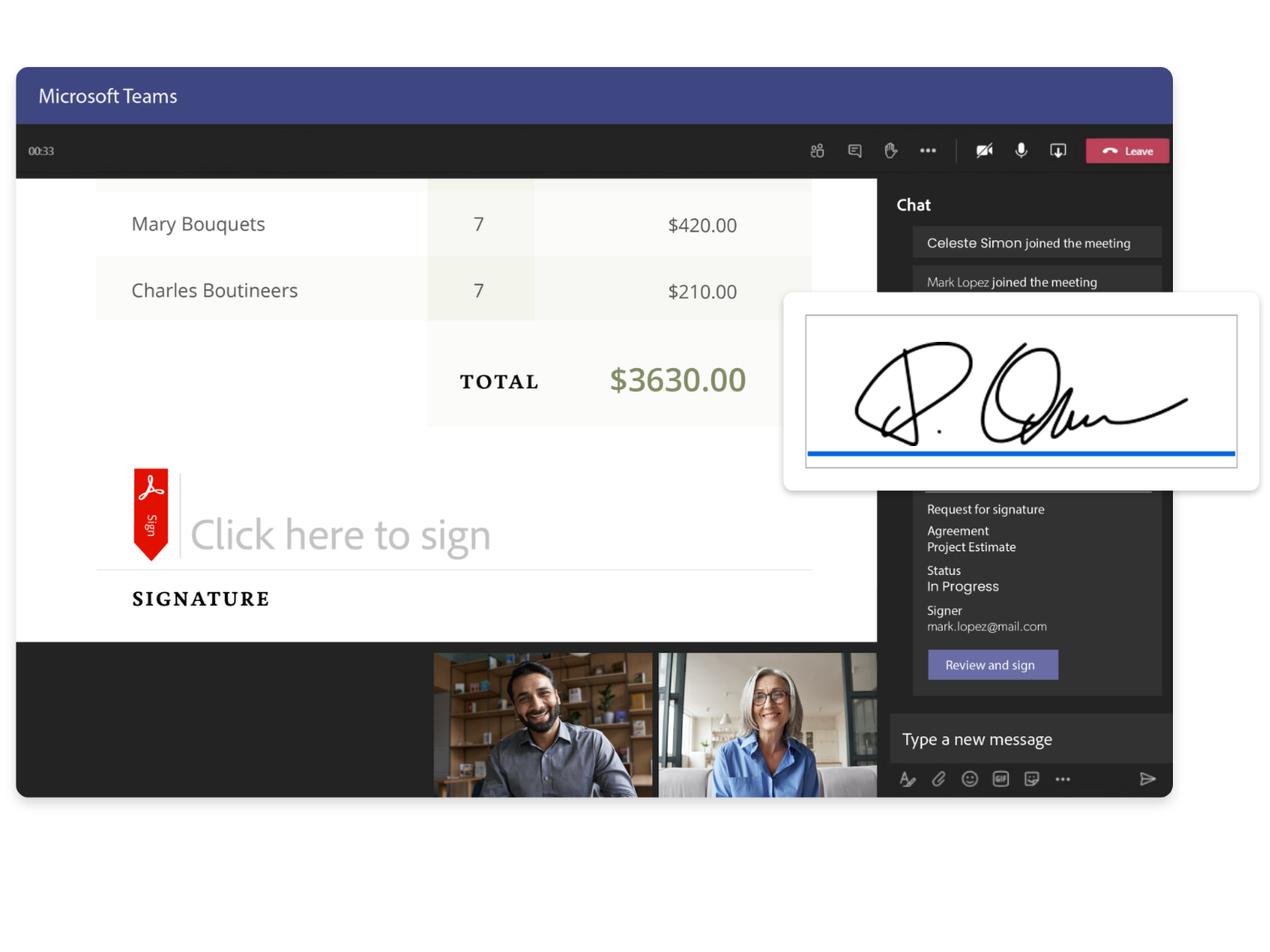Click the SIGNATURE label under the line
The image size is (1270, 952).
point(200,598)
